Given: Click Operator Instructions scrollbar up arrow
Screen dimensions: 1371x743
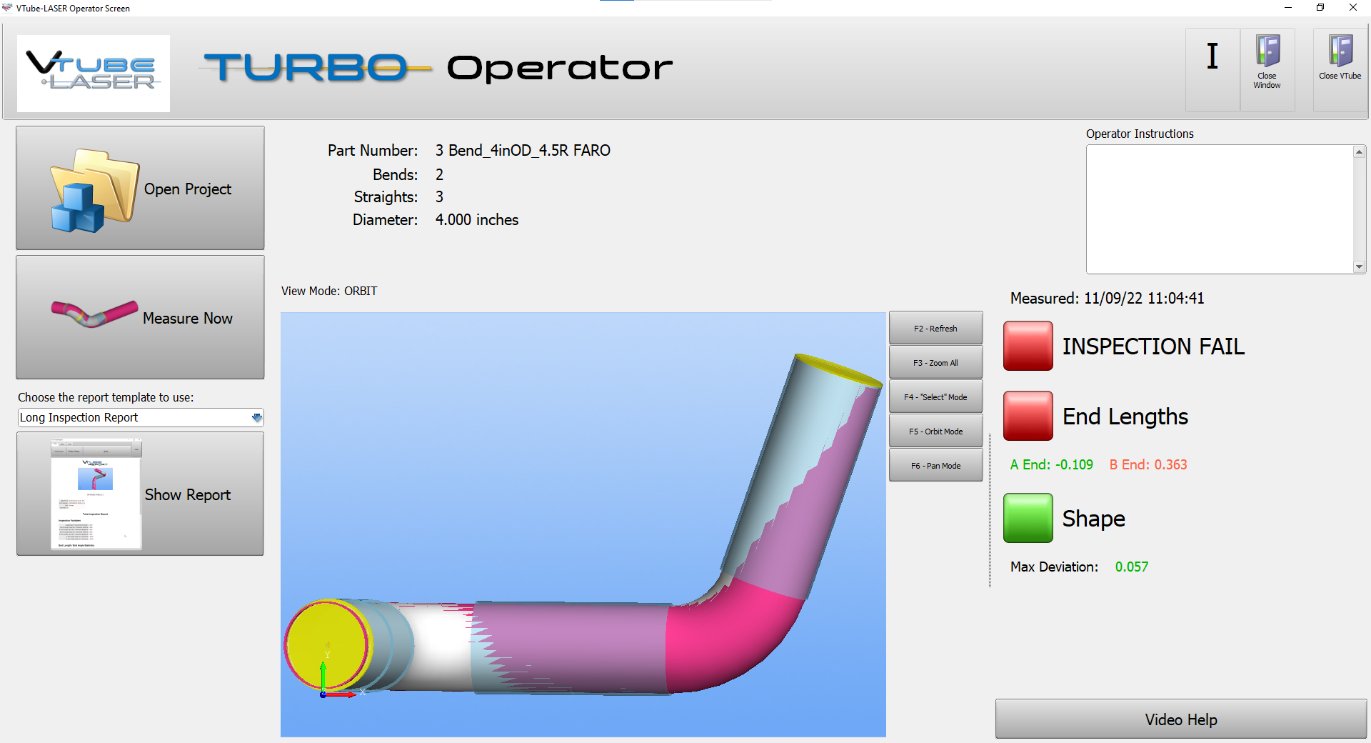Looking at the screenshot, I should tap(1359, 152).
